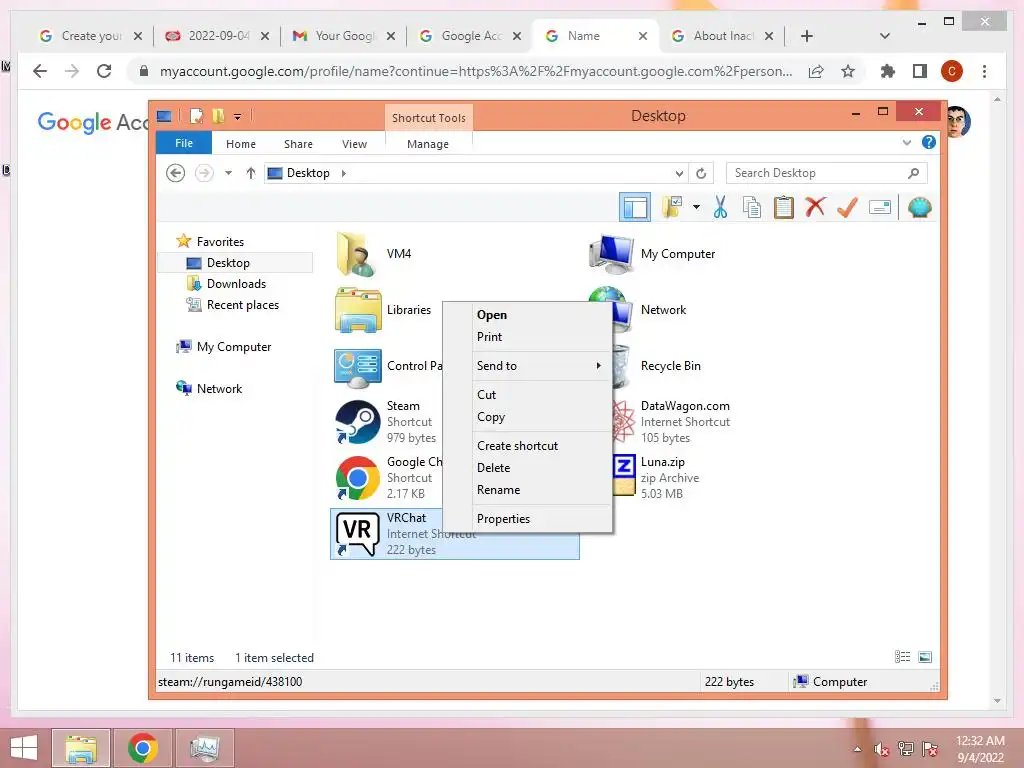The image size is (1024, 768).
Task: Click the red X Delete icon in toolbar
Action: click(815, 208)
